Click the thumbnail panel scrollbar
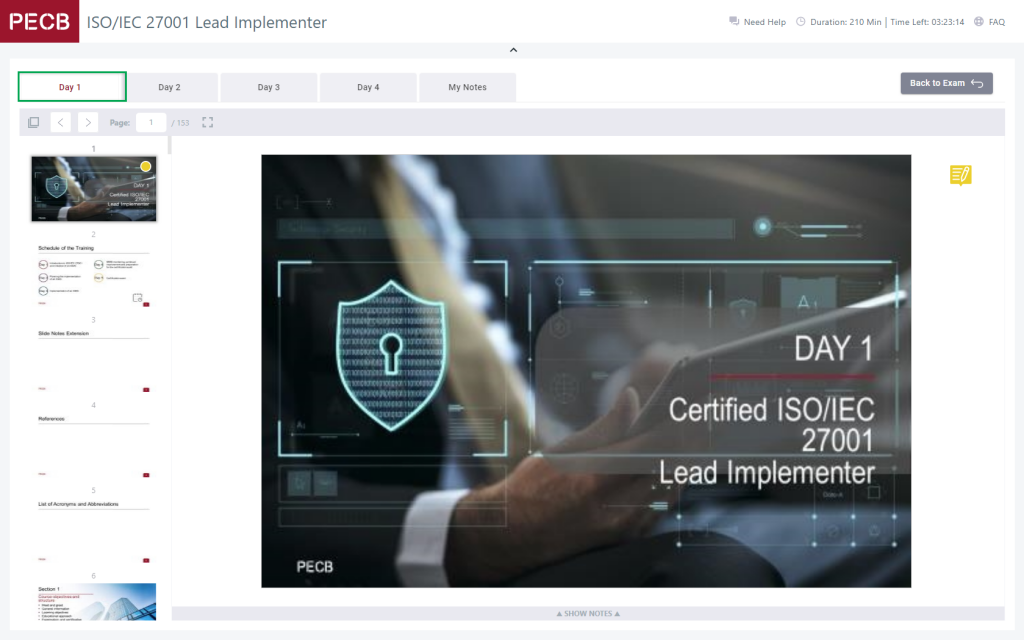 [169, 146]
